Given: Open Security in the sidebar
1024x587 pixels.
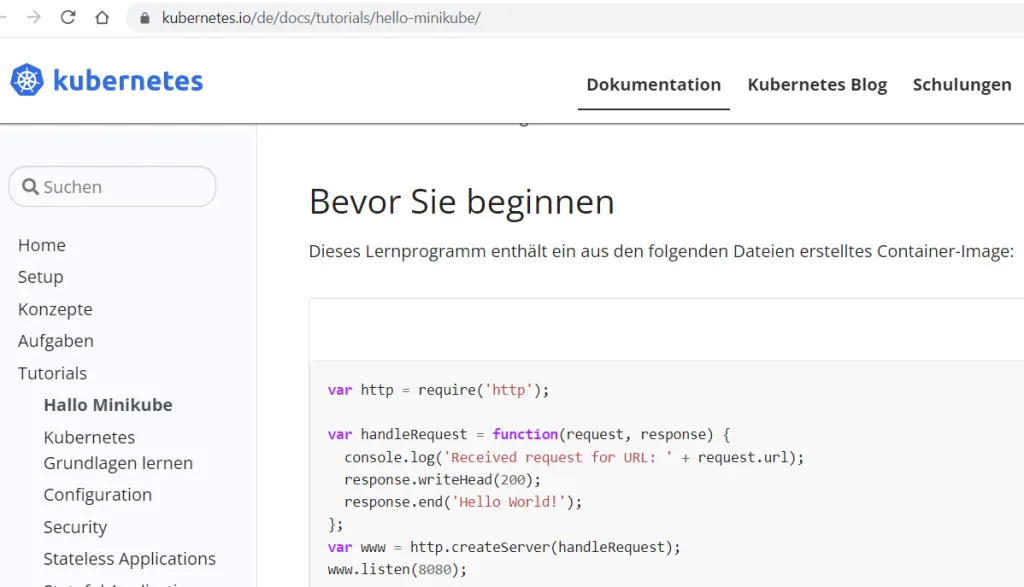Looking at the screenshot, I should pyautogui.click(x=75, y=527).
